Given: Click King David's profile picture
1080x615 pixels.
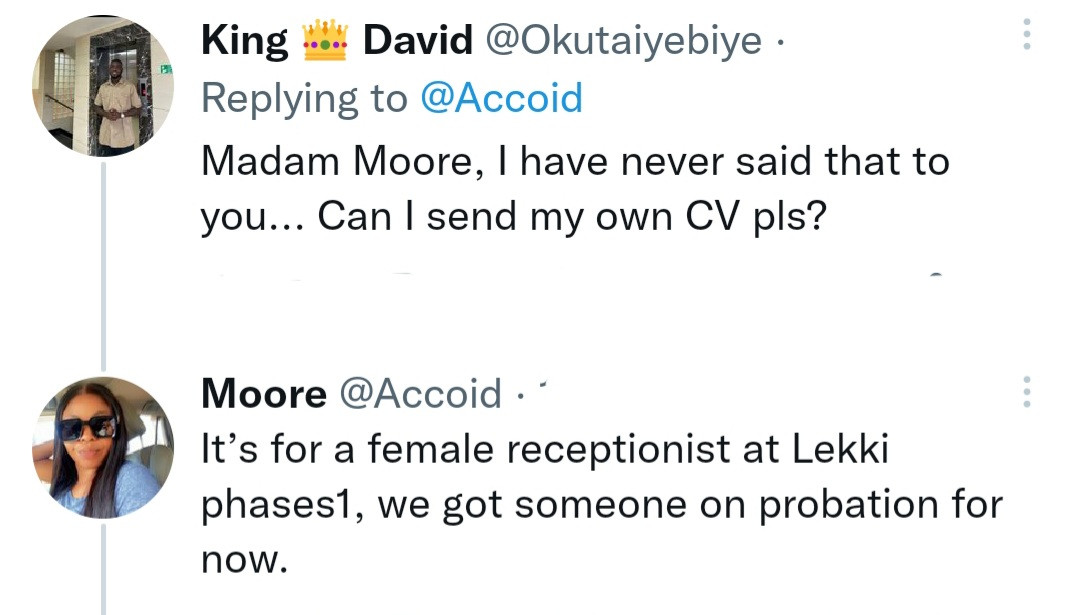Looking at the screenshot, I should point(103,87).
